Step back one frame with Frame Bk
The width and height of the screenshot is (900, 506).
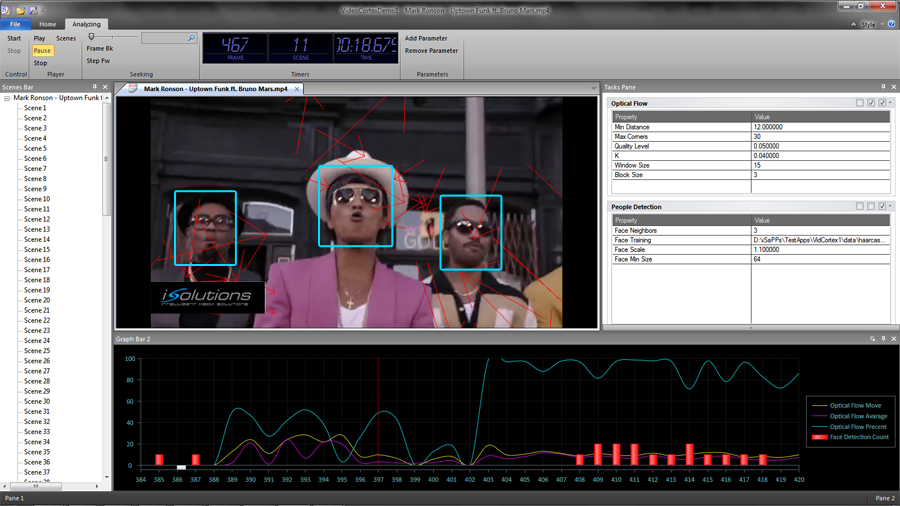pos(100,49)
